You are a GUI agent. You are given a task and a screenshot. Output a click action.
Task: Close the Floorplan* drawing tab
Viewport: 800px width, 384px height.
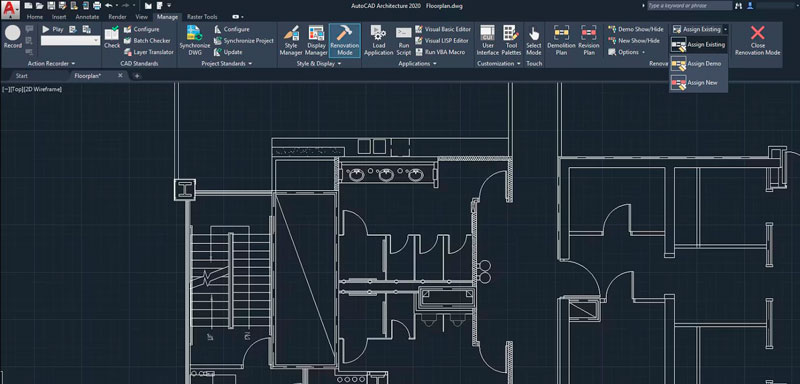[x=120, y=75]
